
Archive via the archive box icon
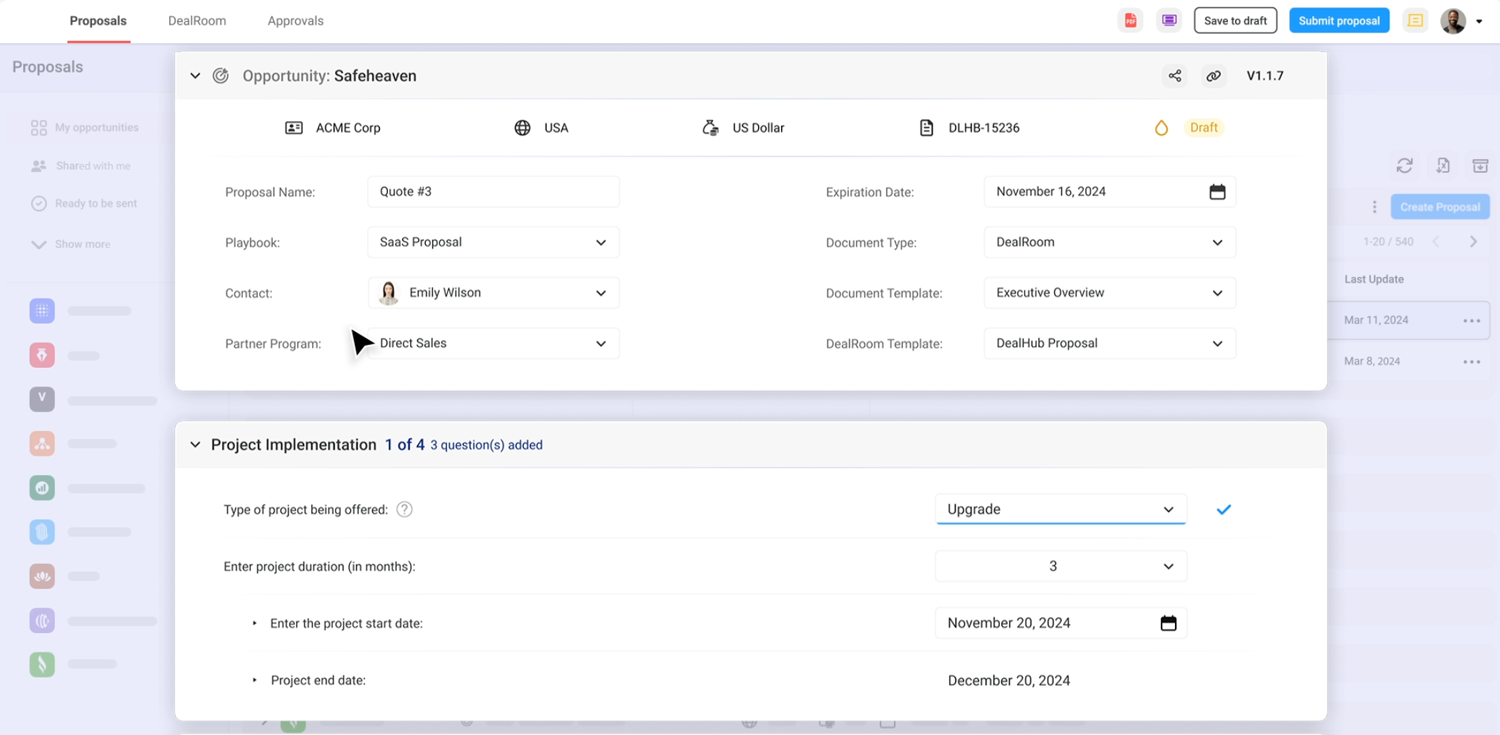pyautogui.click(x=1480, y=165)
